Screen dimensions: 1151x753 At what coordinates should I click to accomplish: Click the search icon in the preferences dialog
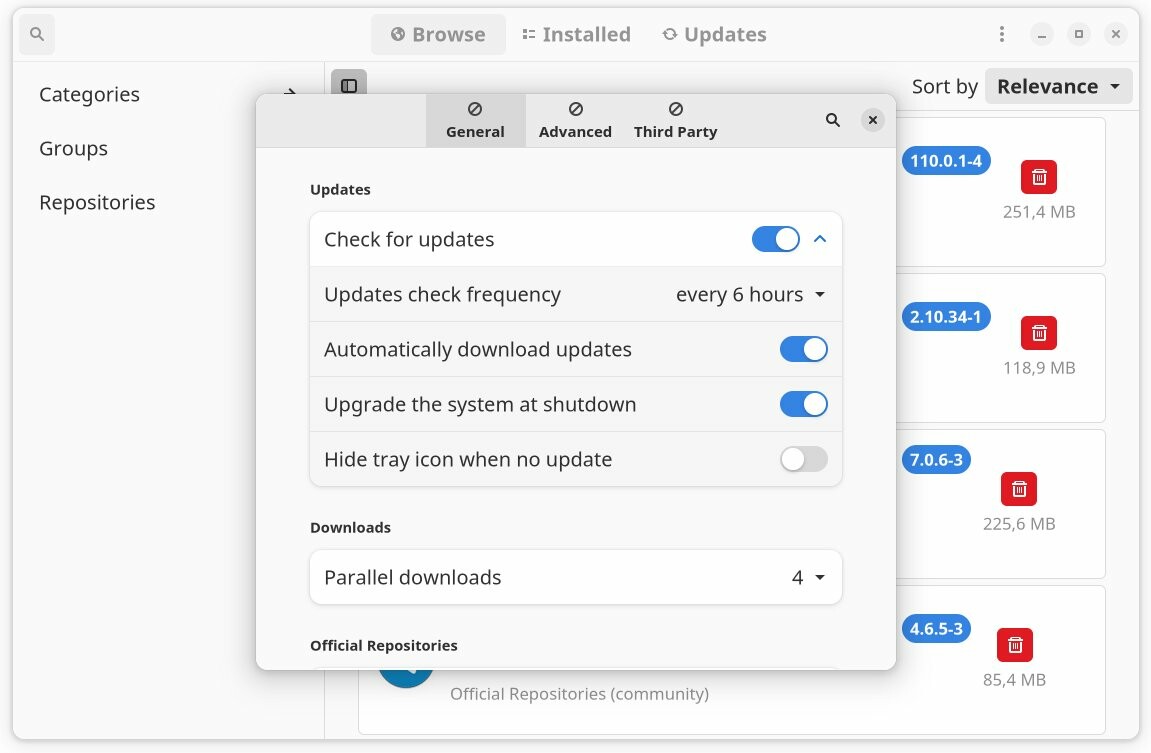(832, 120)
